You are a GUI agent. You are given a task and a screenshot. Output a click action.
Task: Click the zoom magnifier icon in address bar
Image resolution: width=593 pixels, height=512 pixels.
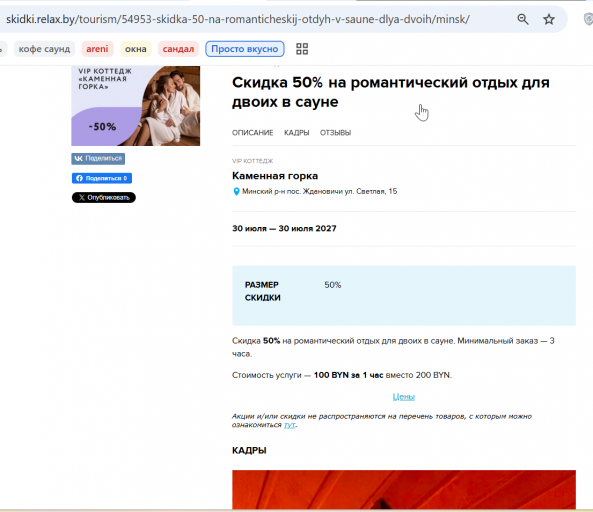click(x=523, y=19)
